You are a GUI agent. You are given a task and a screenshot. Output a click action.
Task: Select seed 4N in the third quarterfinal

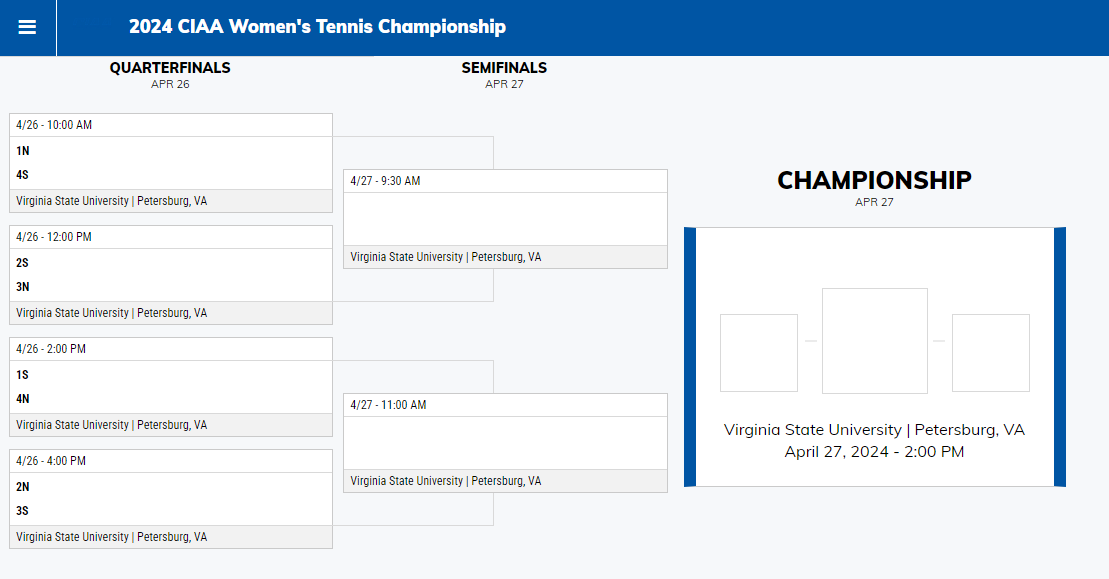[x=20, y=398]
